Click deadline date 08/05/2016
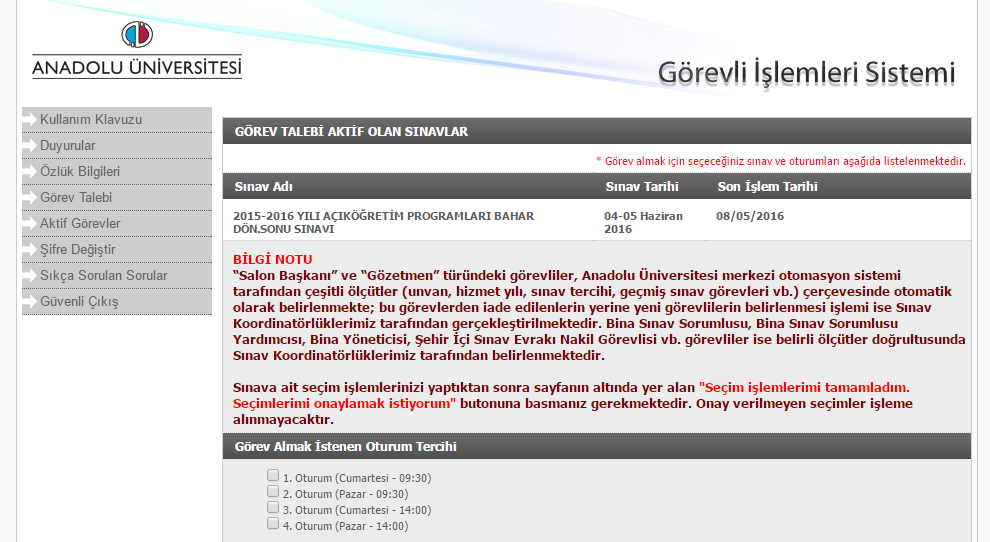This screenshot has height=542, width=990. pos(750,216)
